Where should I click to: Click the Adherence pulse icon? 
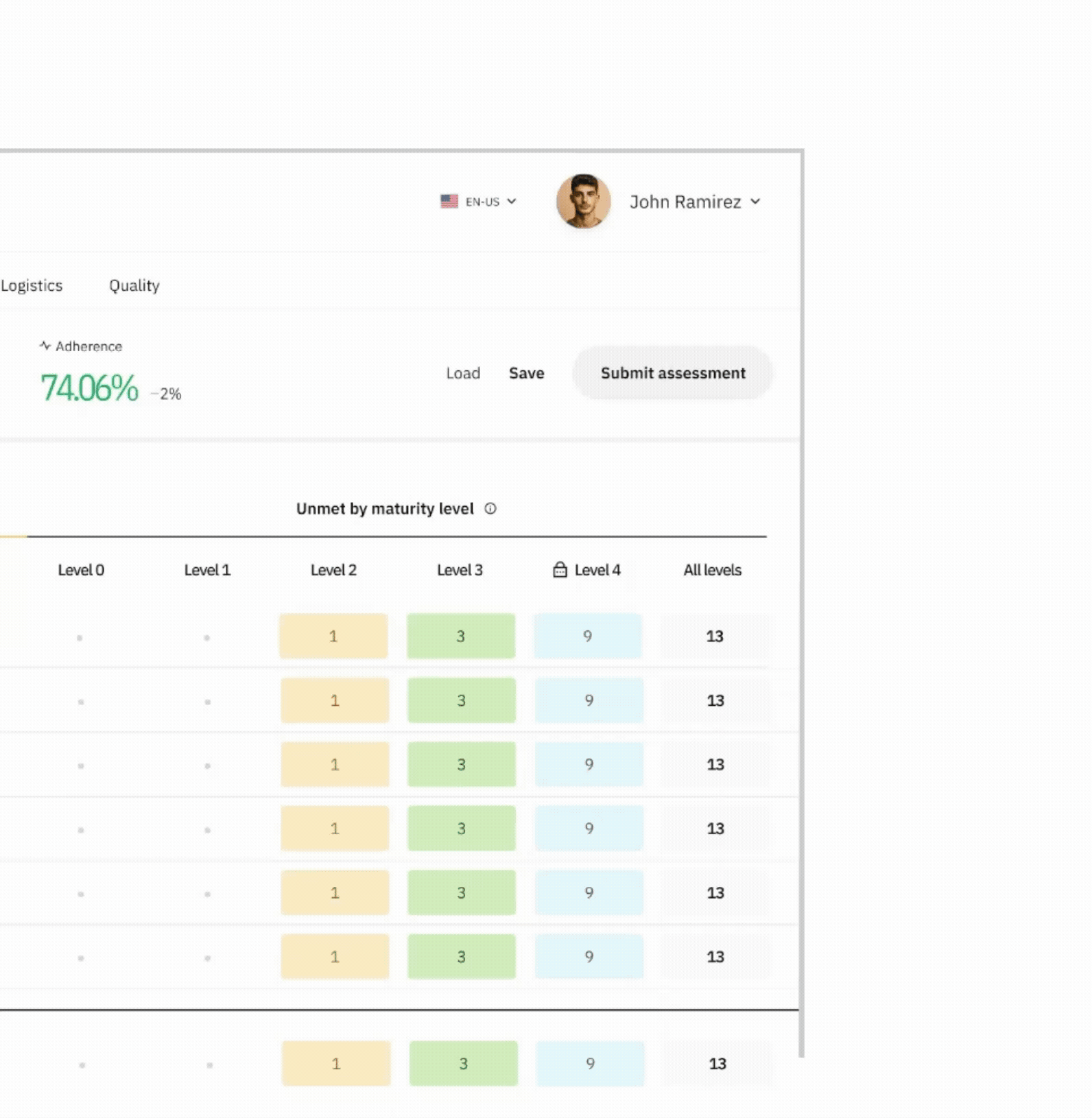click(x=45, y=346)
